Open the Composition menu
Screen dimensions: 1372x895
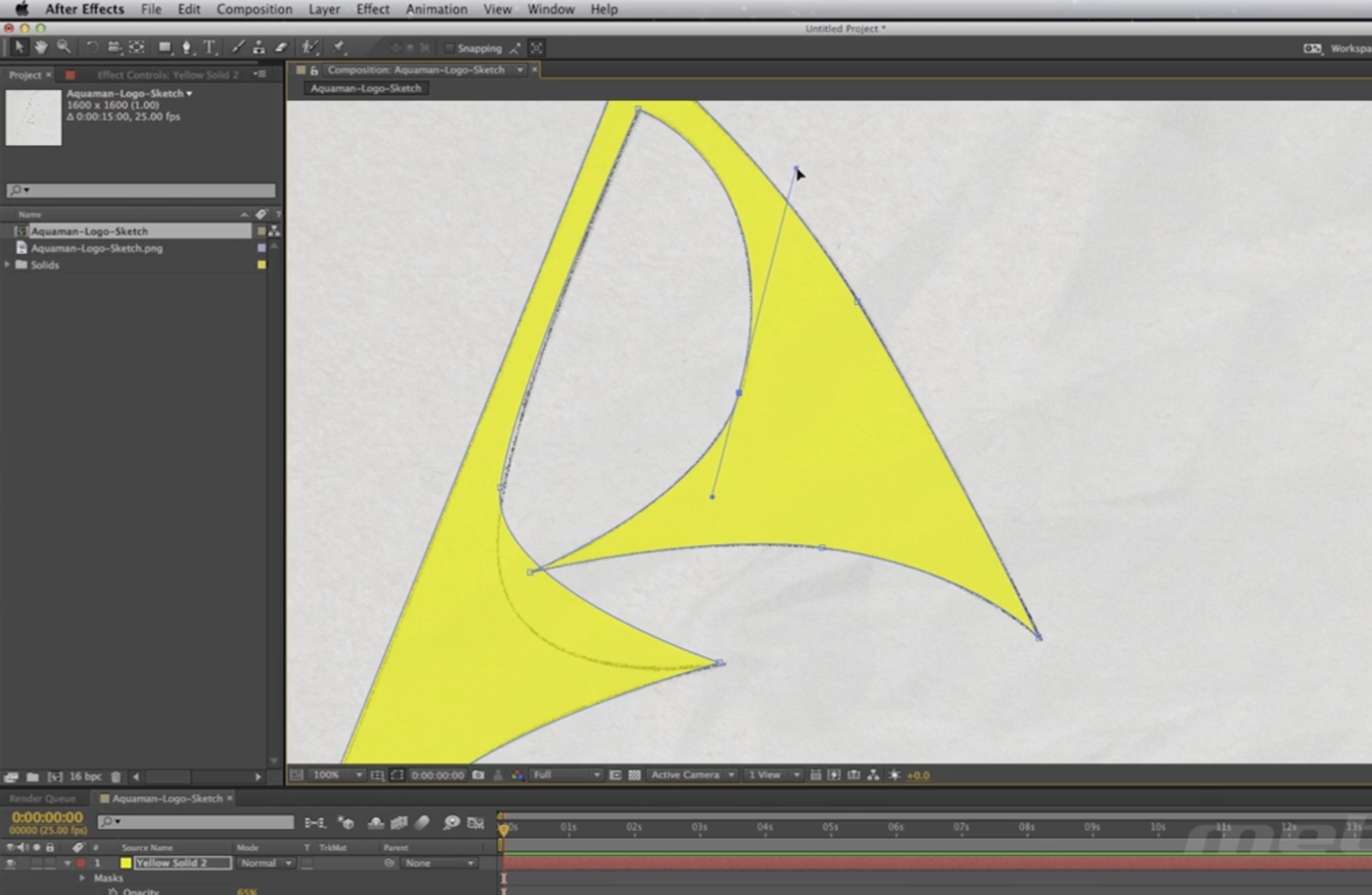tap(254, 9)
